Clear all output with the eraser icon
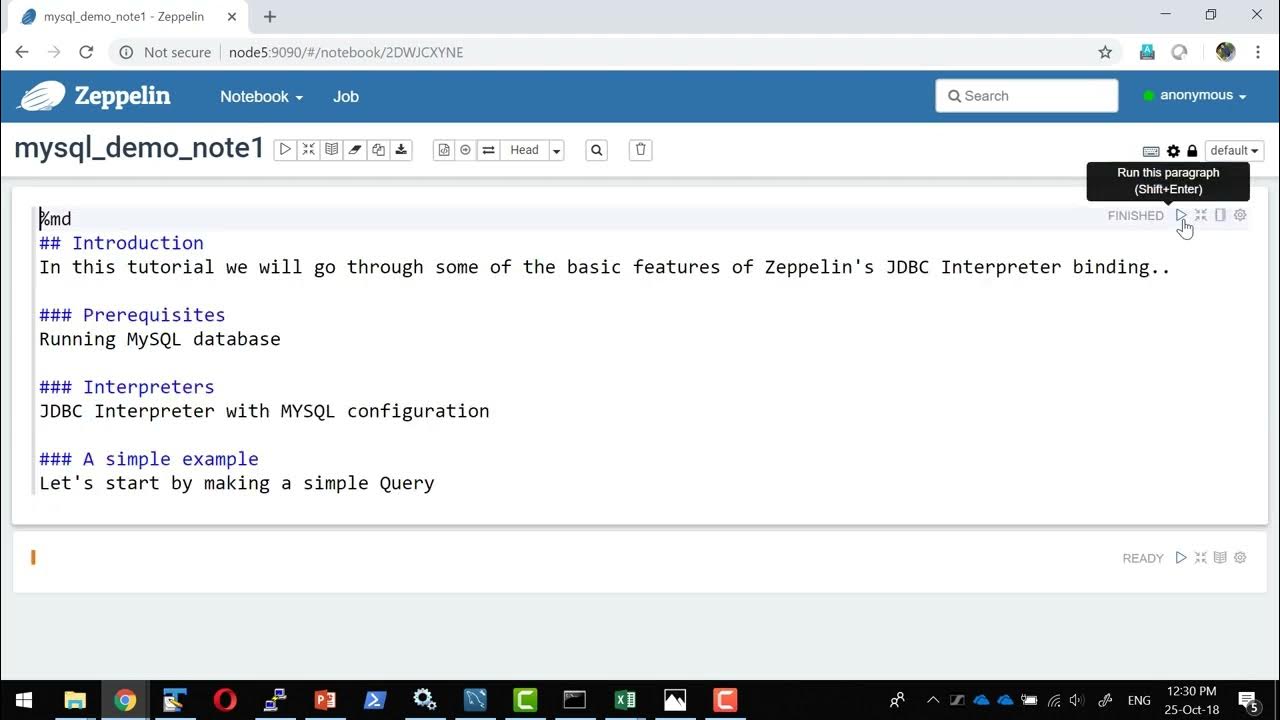Viewport: 1280px width, 720px height. [x=355, y=150]
